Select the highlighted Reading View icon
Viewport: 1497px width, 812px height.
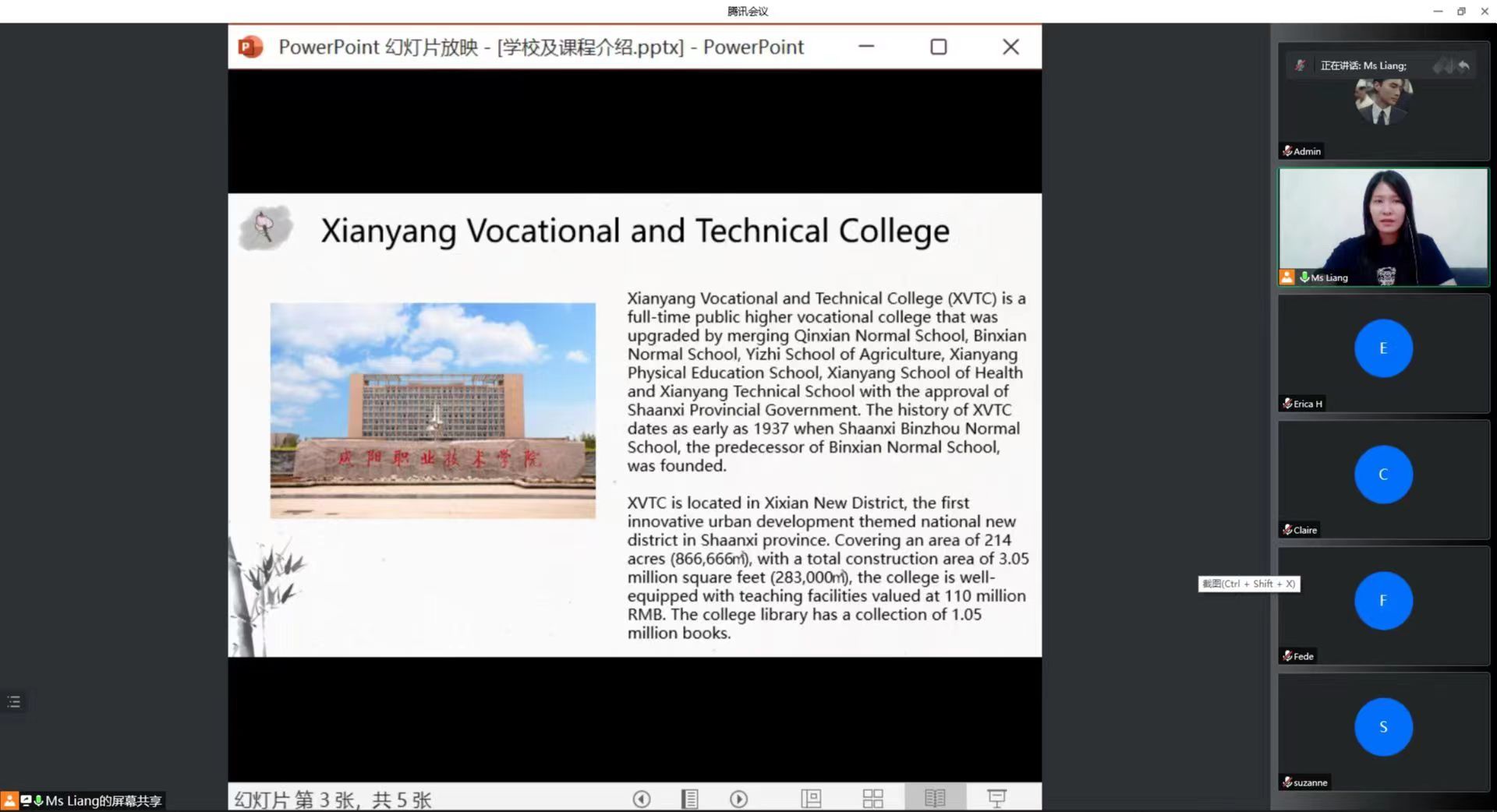pyautogui.click(x=935, y=798)
